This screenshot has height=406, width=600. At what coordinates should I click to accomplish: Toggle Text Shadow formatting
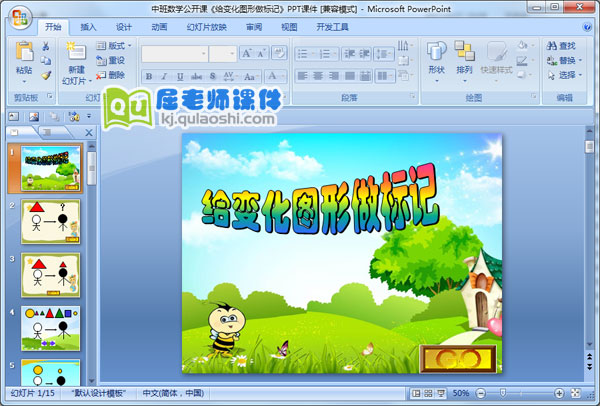tap(213, 76)
